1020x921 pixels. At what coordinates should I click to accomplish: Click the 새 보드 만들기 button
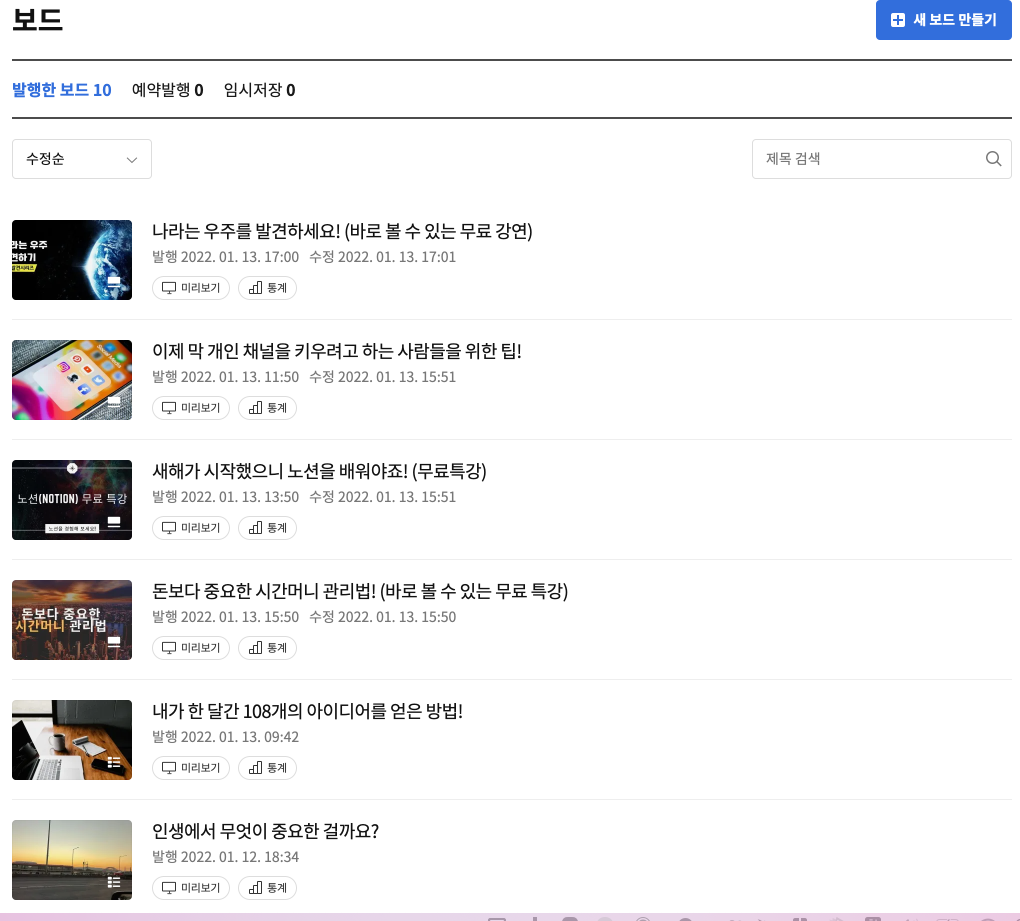click(943, 19)
